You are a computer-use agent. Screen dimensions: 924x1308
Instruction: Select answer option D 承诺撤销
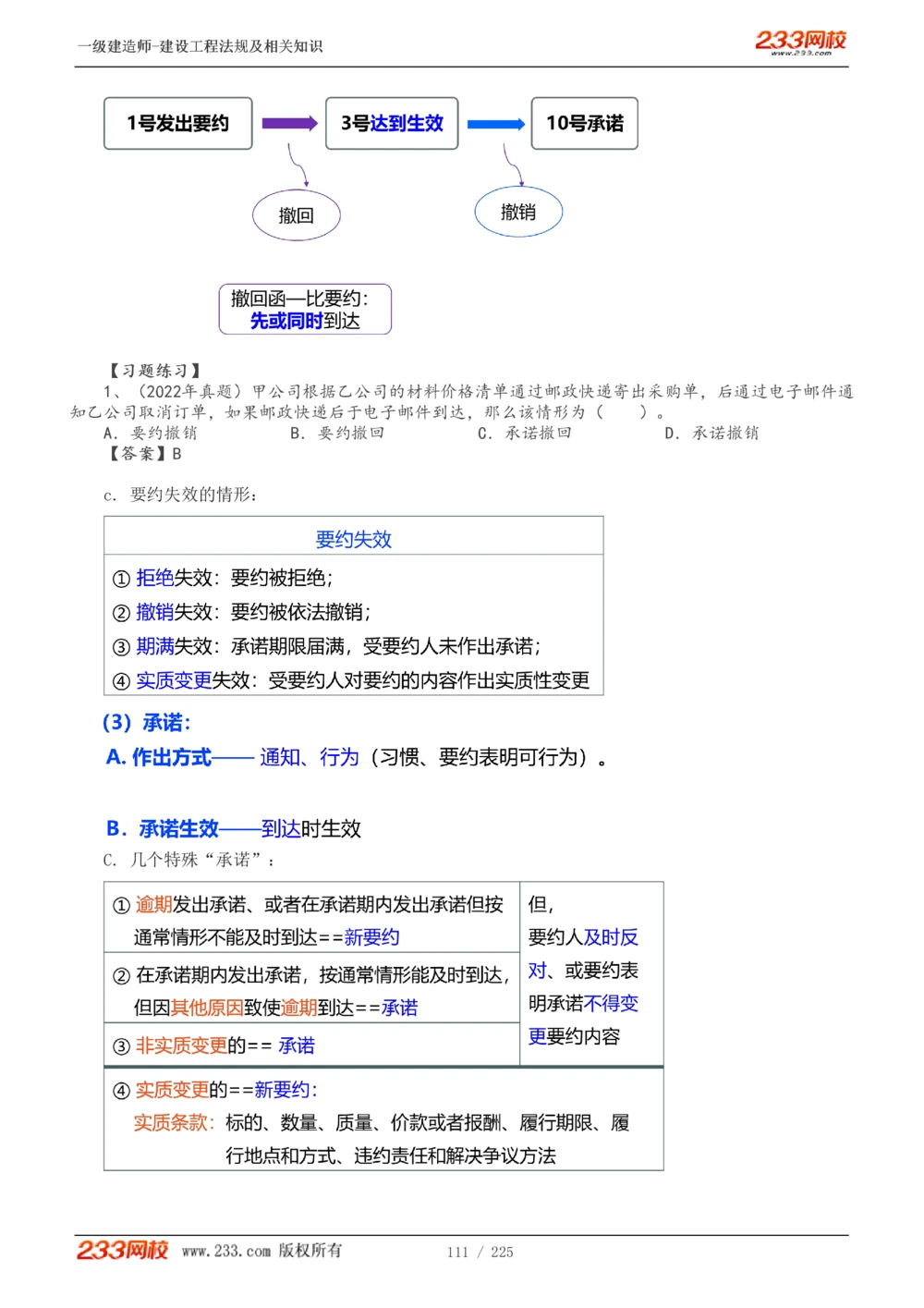(711, 434)
